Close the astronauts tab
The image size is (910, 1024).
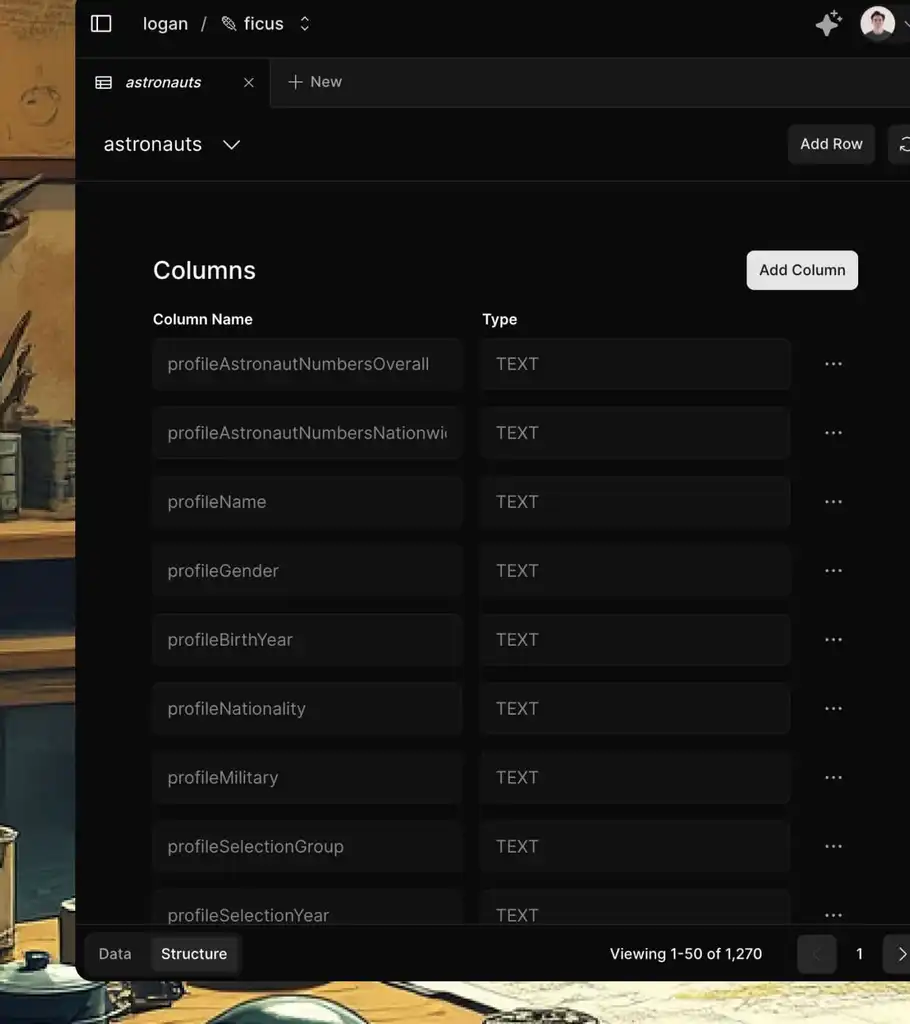249,82
